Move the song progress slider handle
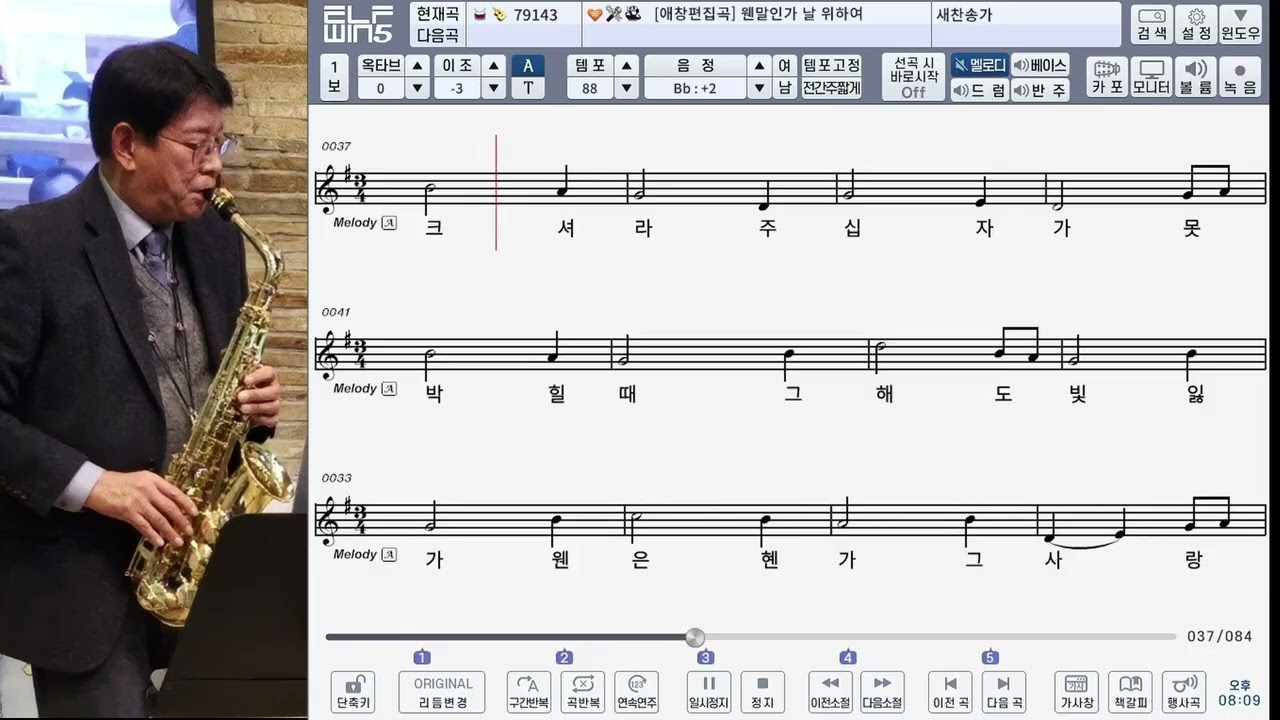The height and width of the screenshot is (720, 1280). 695,637
